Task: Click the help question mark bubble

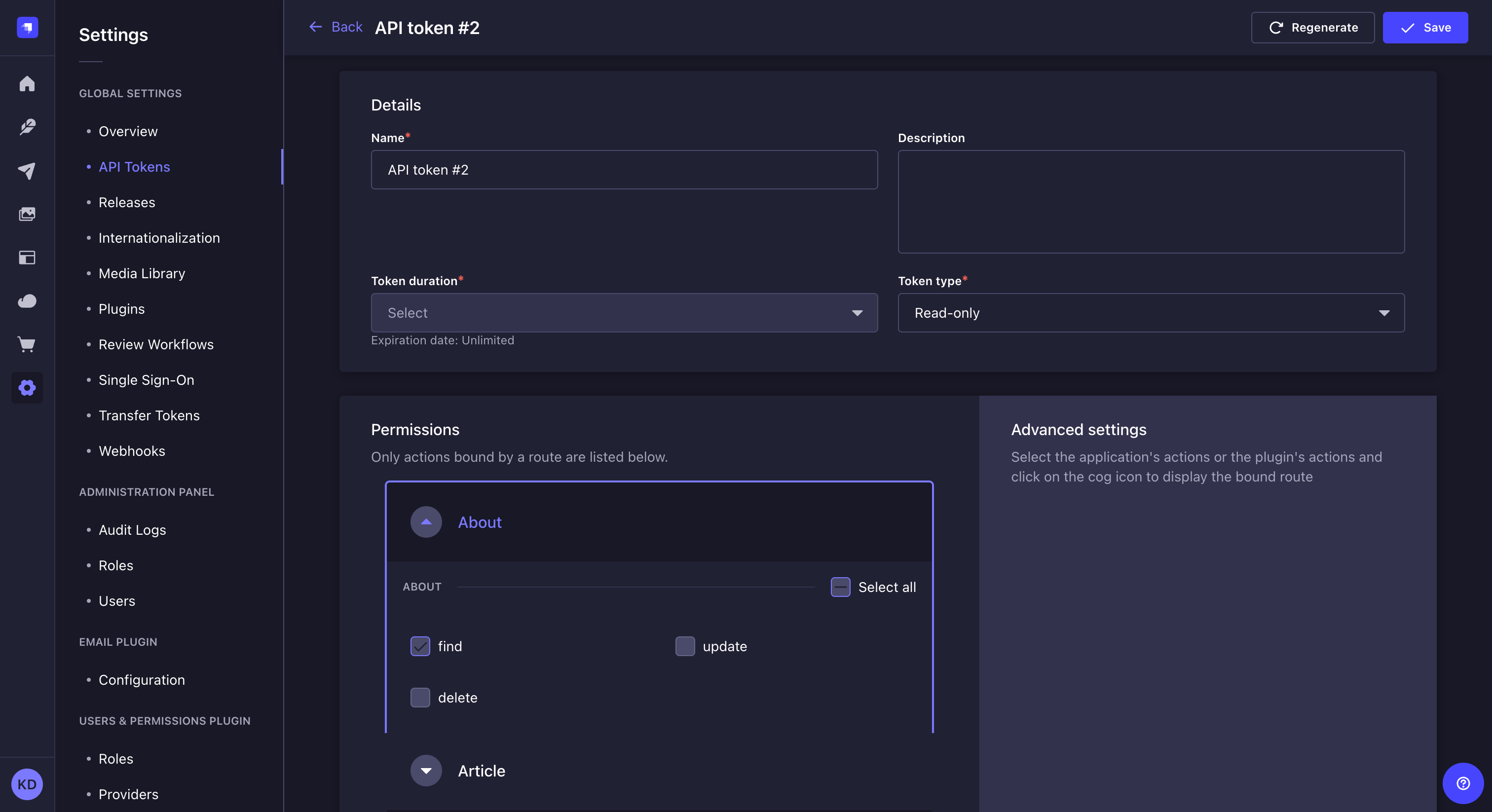Action: [x=1462, y=783]
